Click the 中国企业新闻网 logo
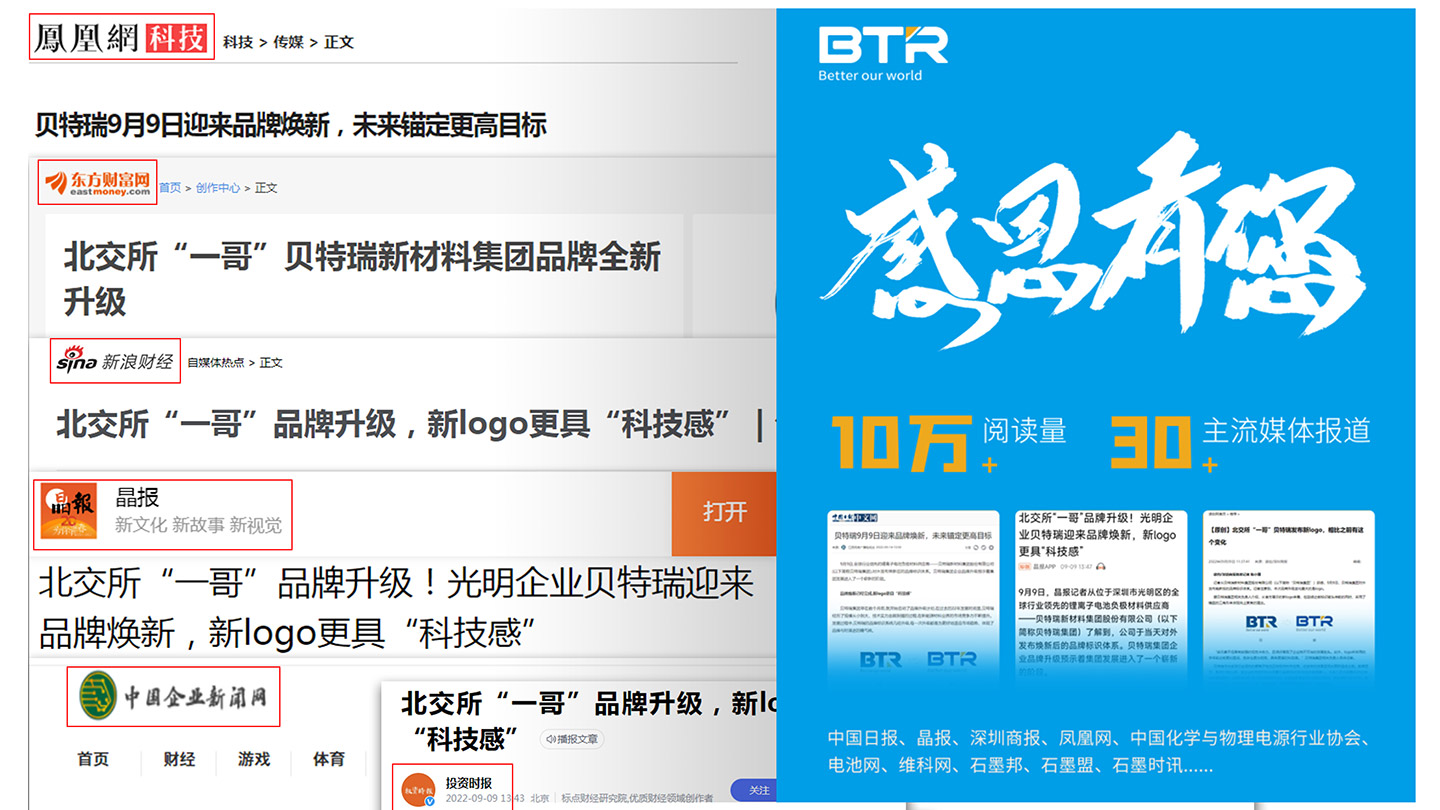 pyautogui.click(x=173, y=697)
